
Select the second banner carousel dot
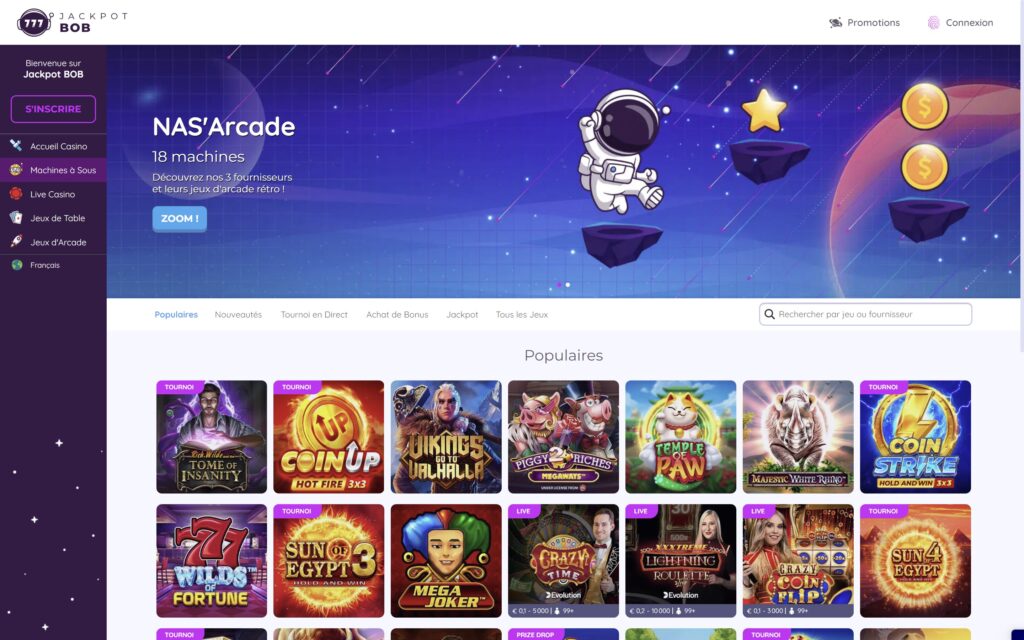(x=568, y=285)
